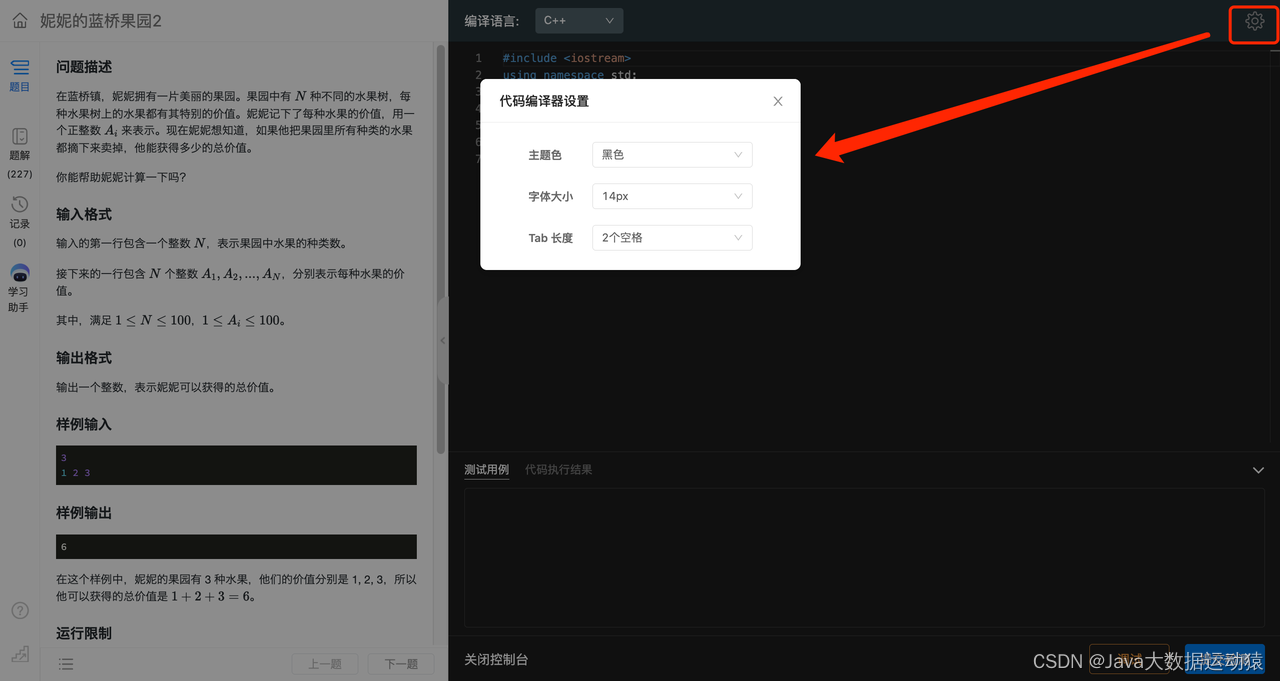This screenshot has width=1280, height=681.
Task: Click the sample output block showing 6
Action: pos(236,547)
